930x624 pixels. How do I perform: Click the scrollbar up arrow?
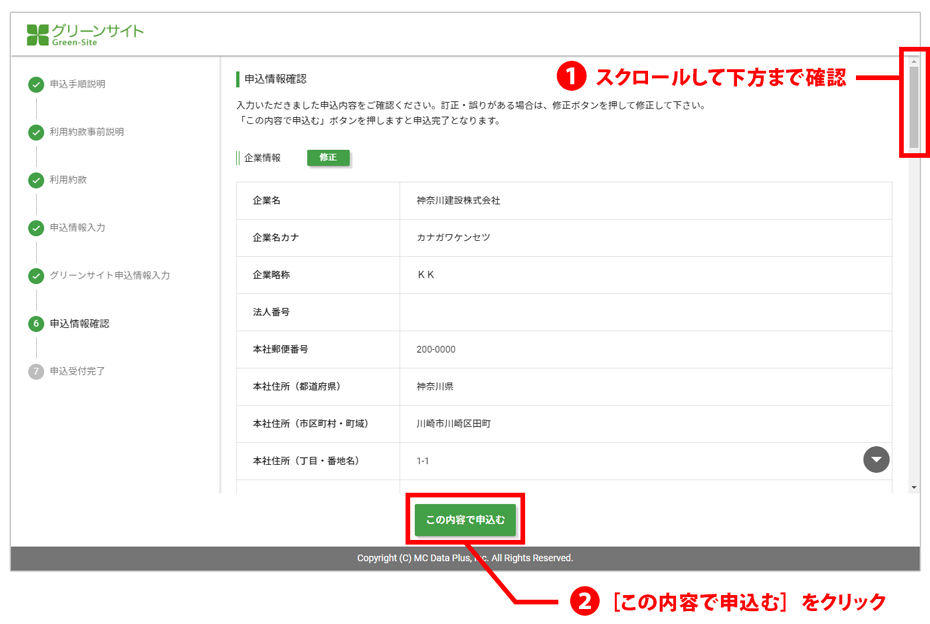(913, 62)
